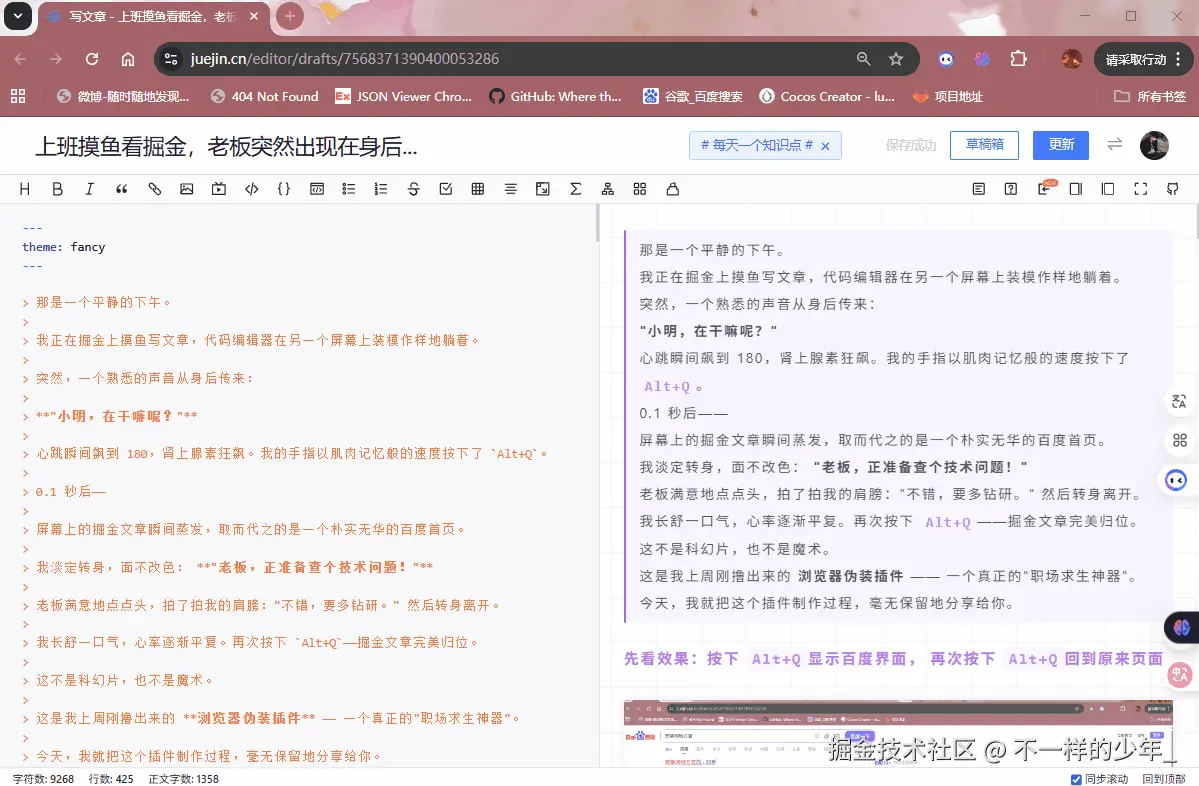
Task: Insert a code block with the {} icon
Action: pos(284,188)
